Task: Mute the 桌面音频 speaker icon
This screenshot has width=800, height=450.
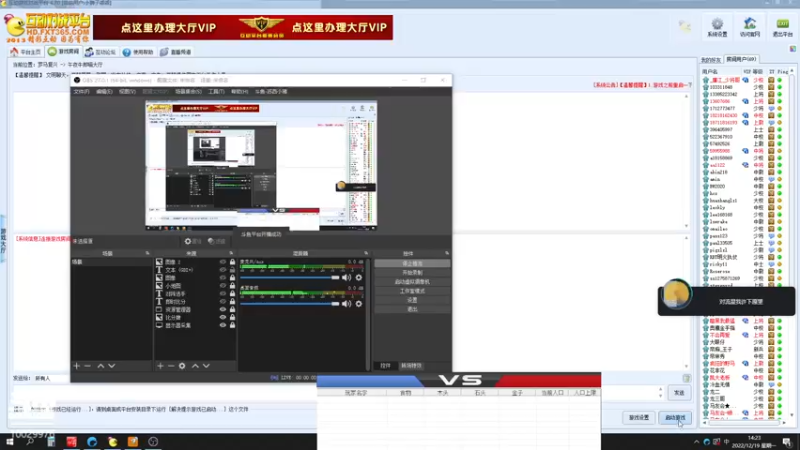Action: (x=346, y=304)
